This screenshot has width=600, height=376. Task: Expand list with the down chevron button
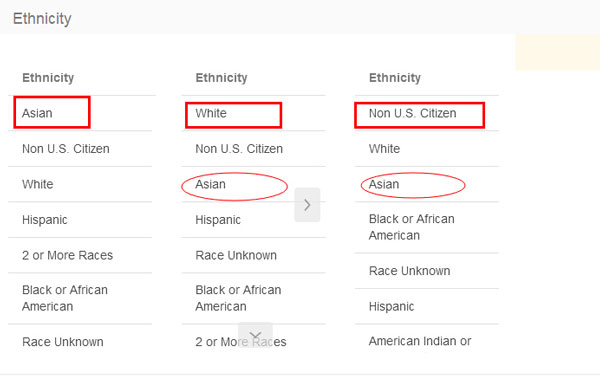click(255, 335)
